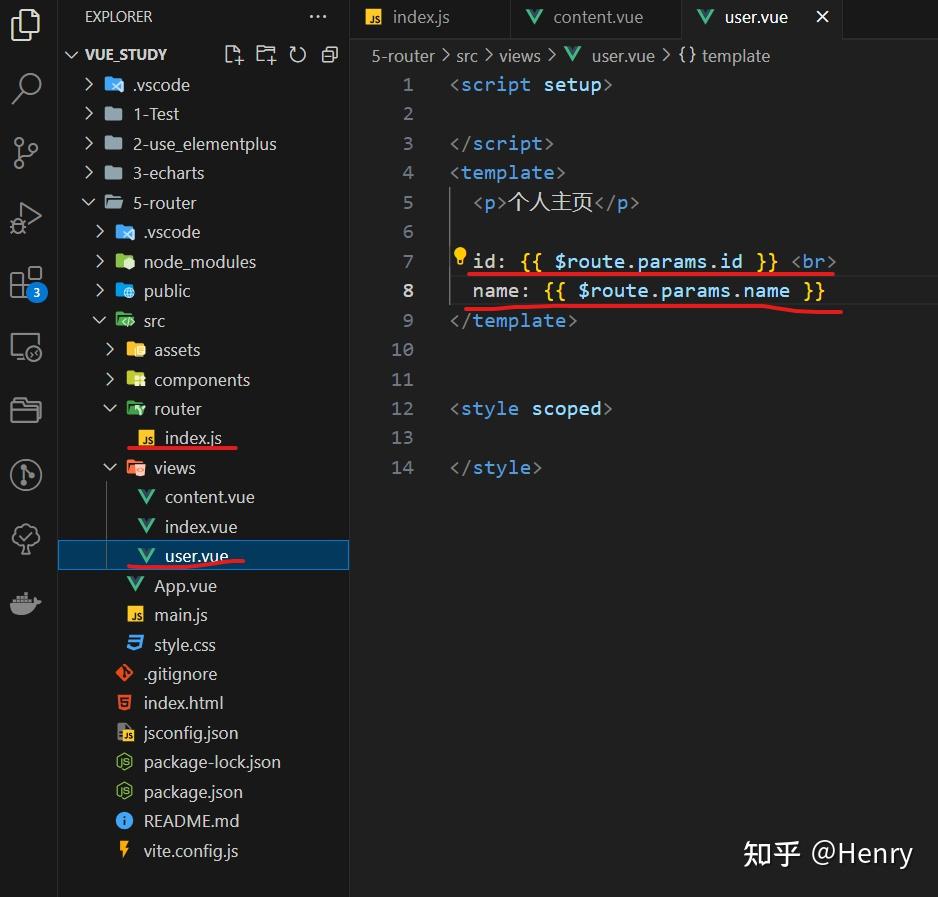Open the Run and Debug view
938x897 pixels.
pyautogui.click(x=26, y=217)
